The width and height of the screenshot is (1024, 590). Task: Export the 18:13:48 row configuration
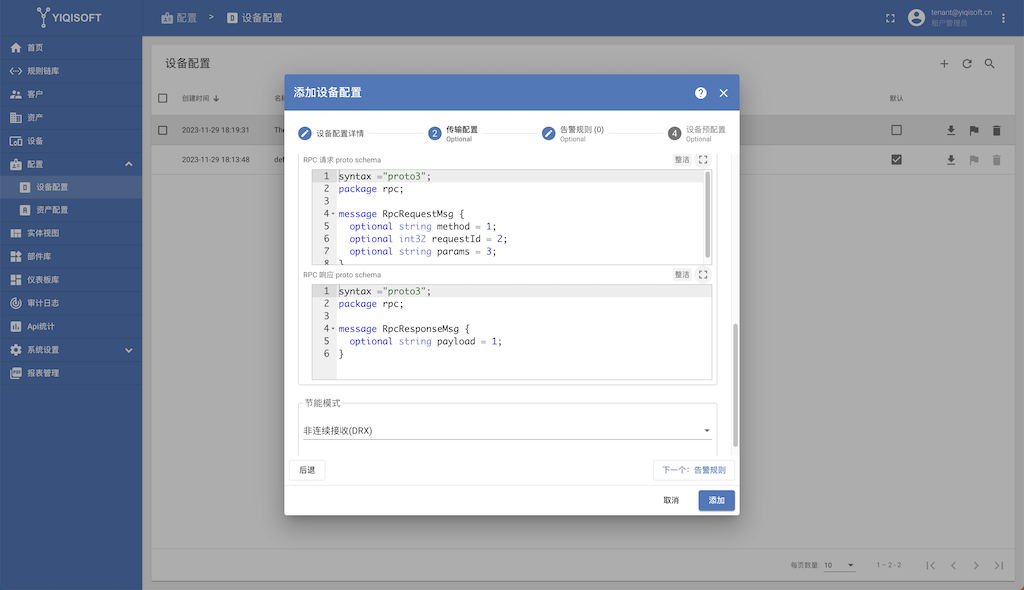click(951, 159)
